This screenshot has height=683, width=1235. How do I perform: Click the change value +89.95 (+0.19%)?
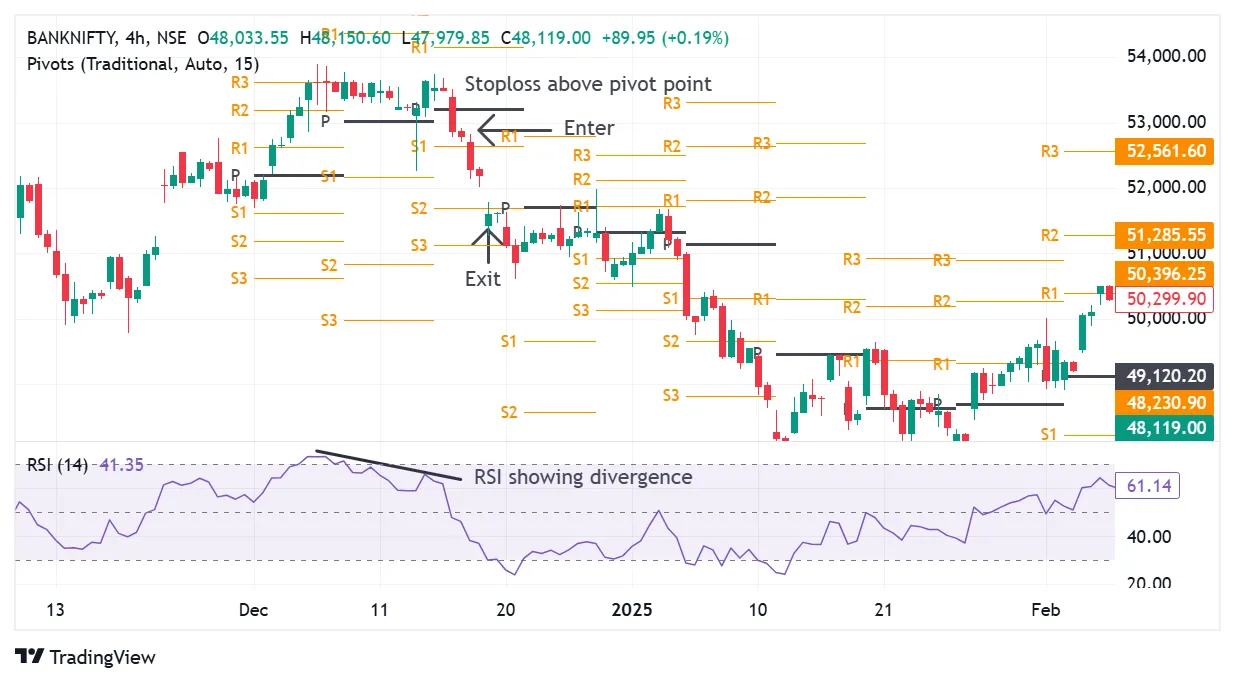(x=665, y=38)
